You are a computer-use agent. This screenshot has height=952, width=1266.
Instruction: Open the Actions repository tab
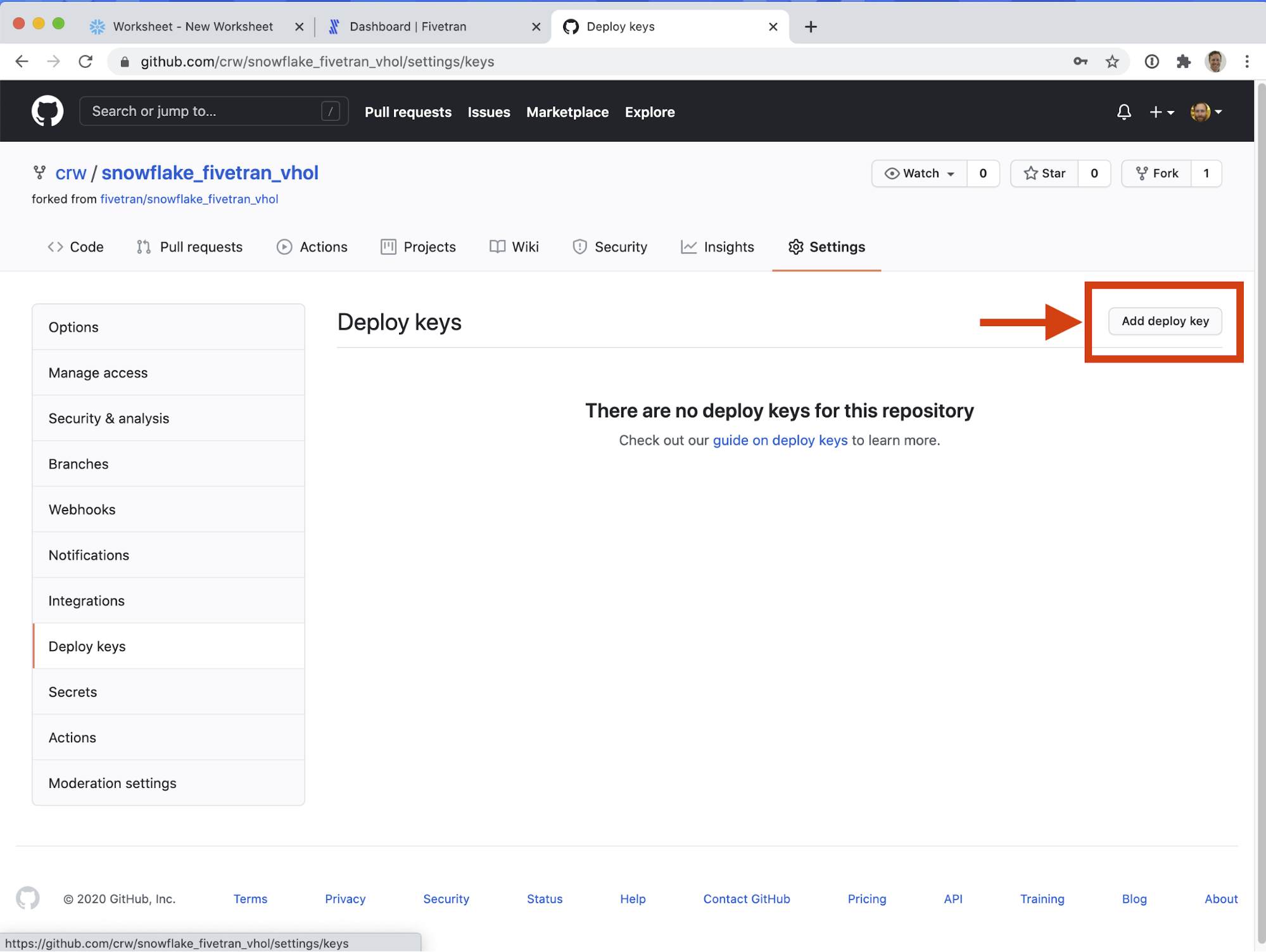coord(312,247)
